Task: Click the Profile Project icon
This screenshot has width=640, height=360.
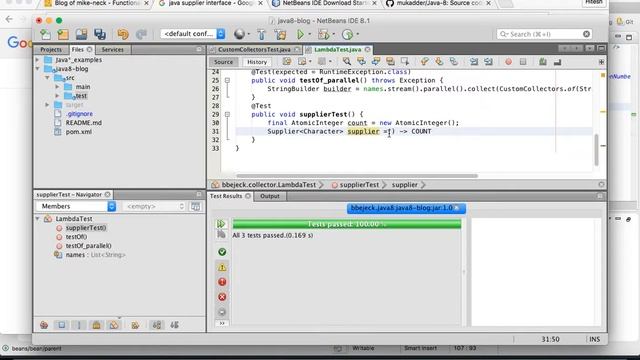Action: pos(347,34)
